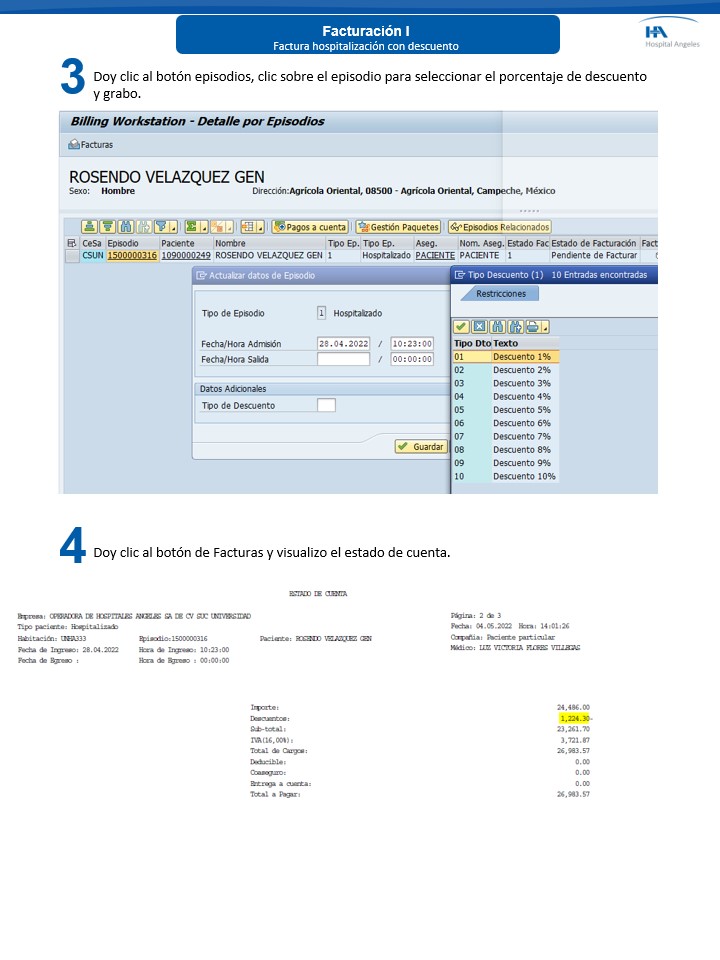The height and width of the screenshot is (960, 720).
Task: Select the episode row selector box
Action: coord(71,256)
